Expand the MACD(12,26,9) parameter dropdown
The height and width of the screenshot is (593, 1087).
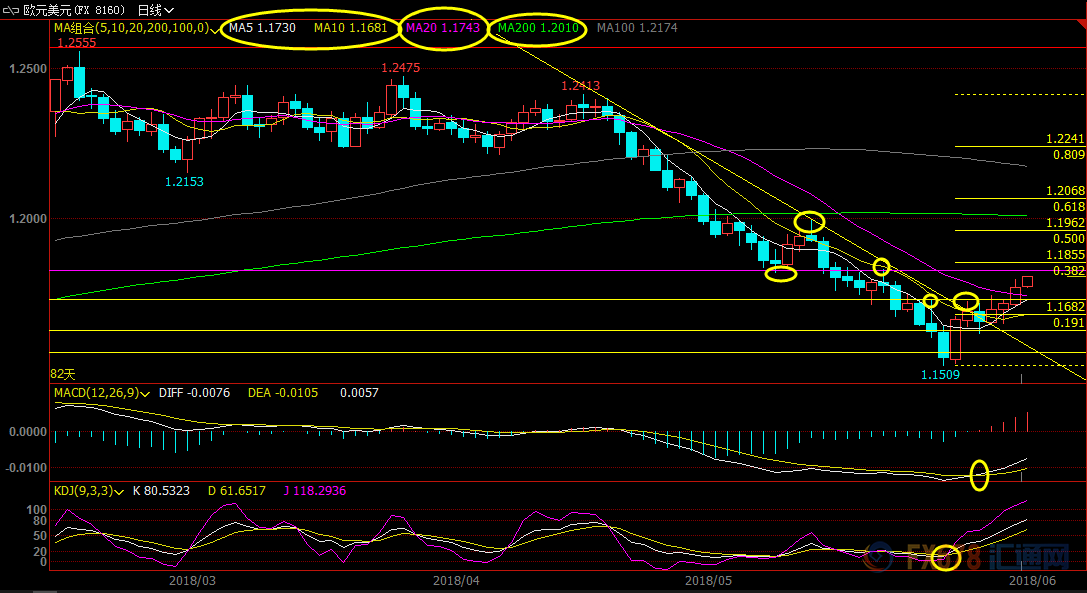pyautogui.click(x=147, y=394)
